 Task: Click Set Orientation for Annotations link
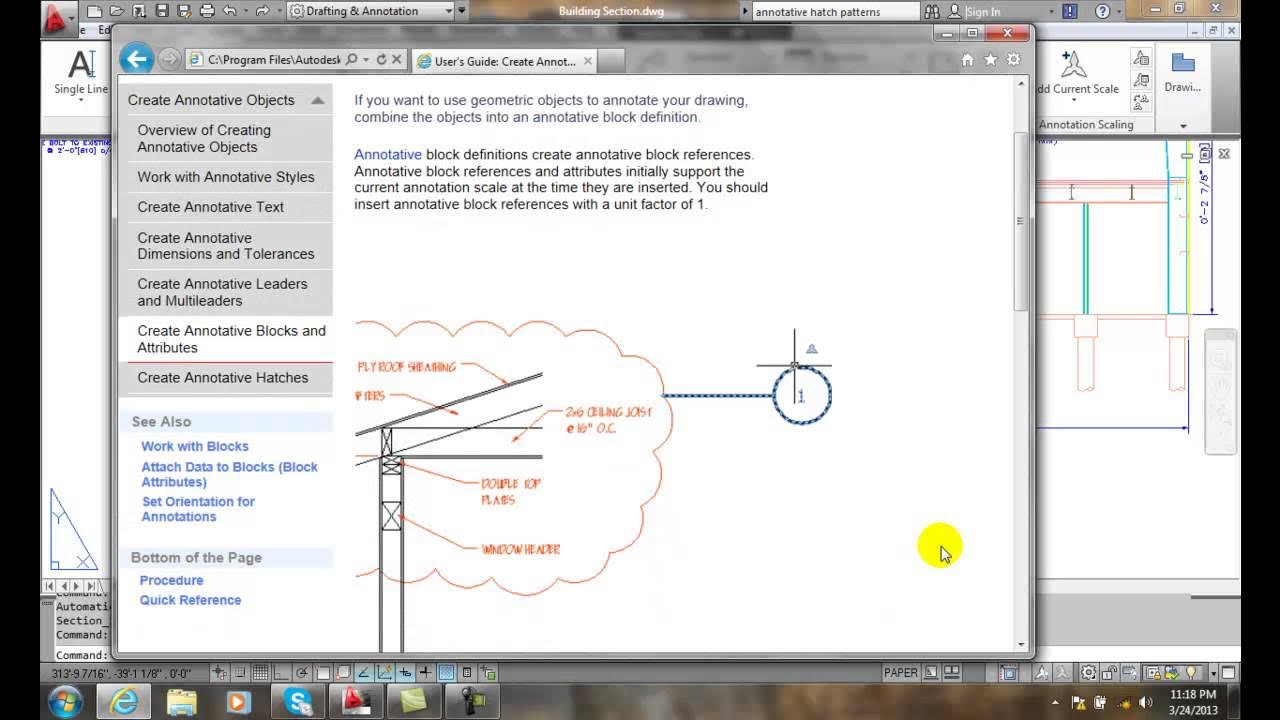pos(198,509)
